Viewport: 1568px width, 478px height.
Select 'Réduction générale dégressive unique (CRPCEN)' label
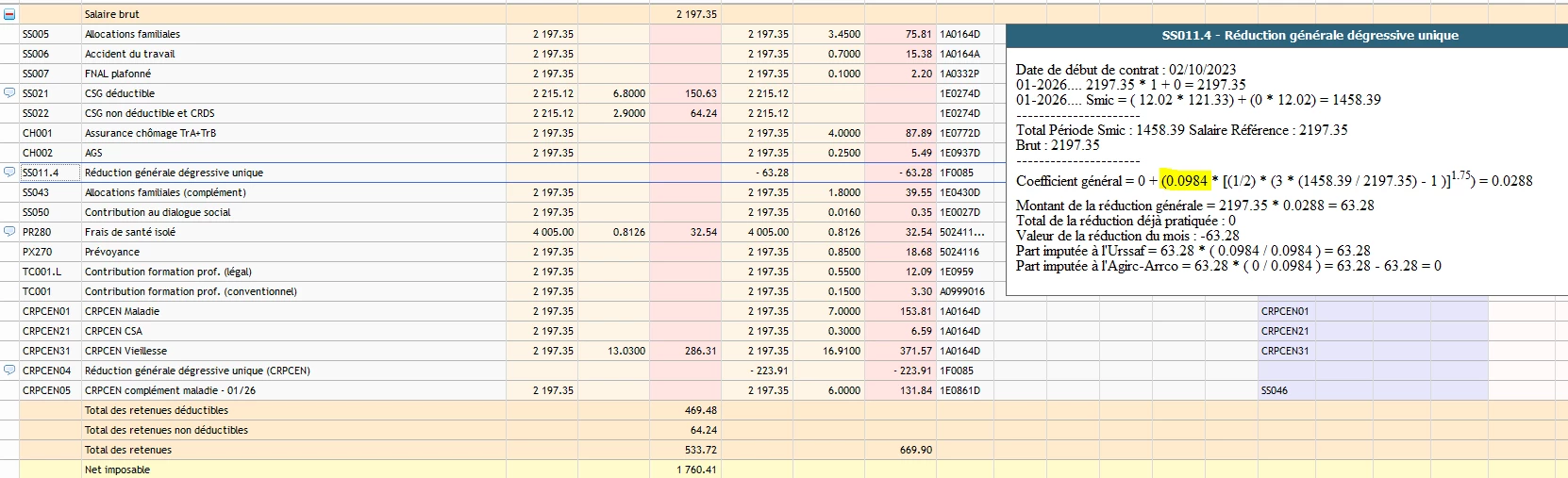197,371
